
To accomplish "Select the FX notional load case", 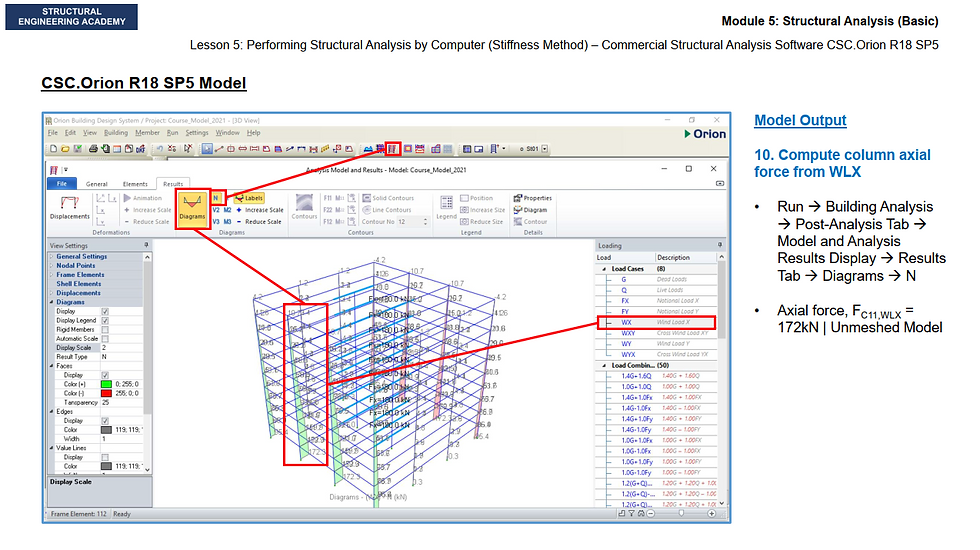I will [x=656, y=301].
